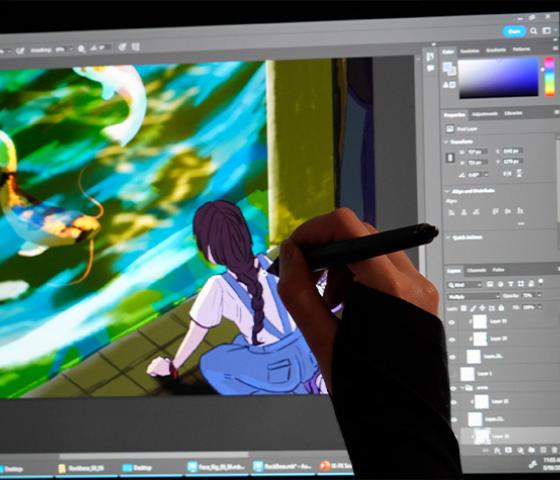Open the first Desktop taskbar item

tap(10, 469)
